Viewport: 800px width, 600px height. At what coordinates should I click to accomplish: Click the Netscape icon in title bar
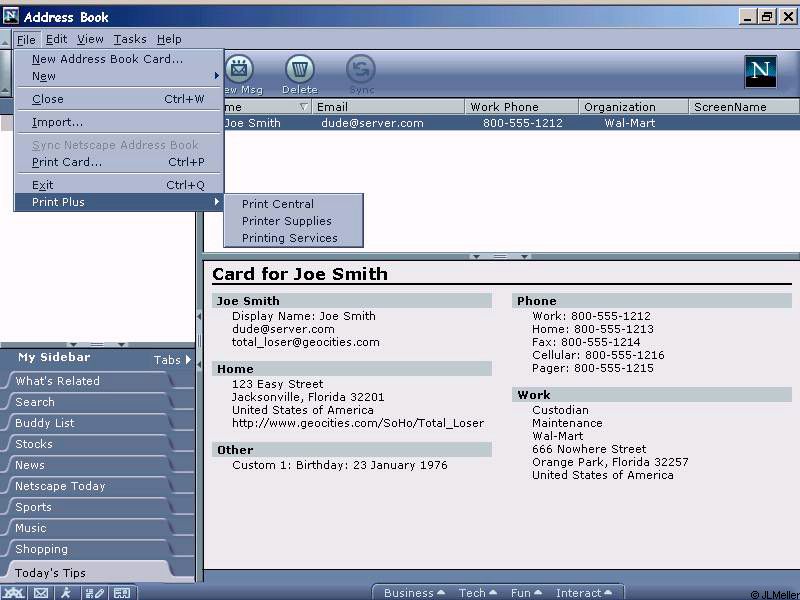tap(11, 16)
